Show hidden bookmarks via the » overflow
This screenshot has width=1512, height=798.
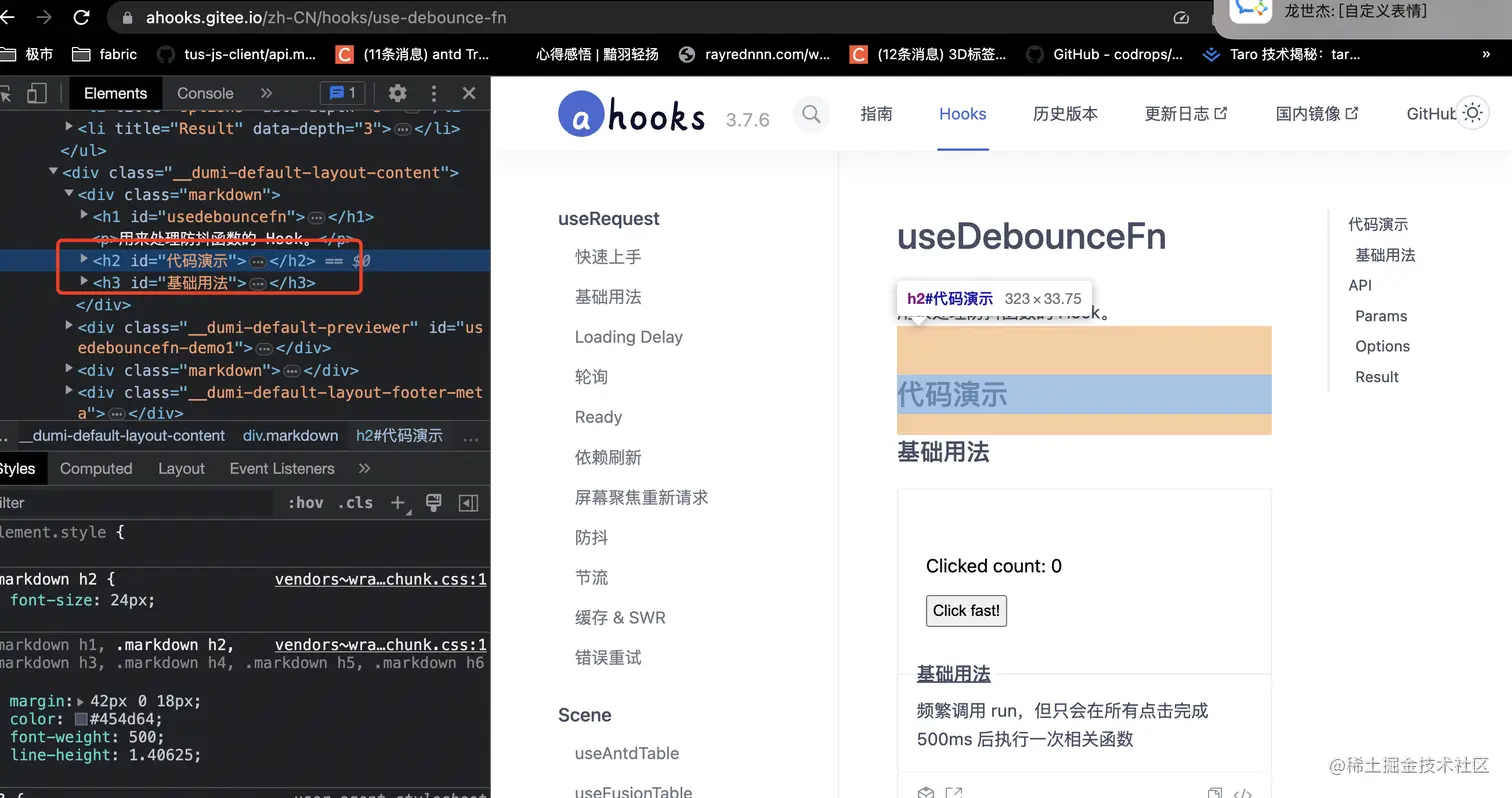pos(1486,54)
